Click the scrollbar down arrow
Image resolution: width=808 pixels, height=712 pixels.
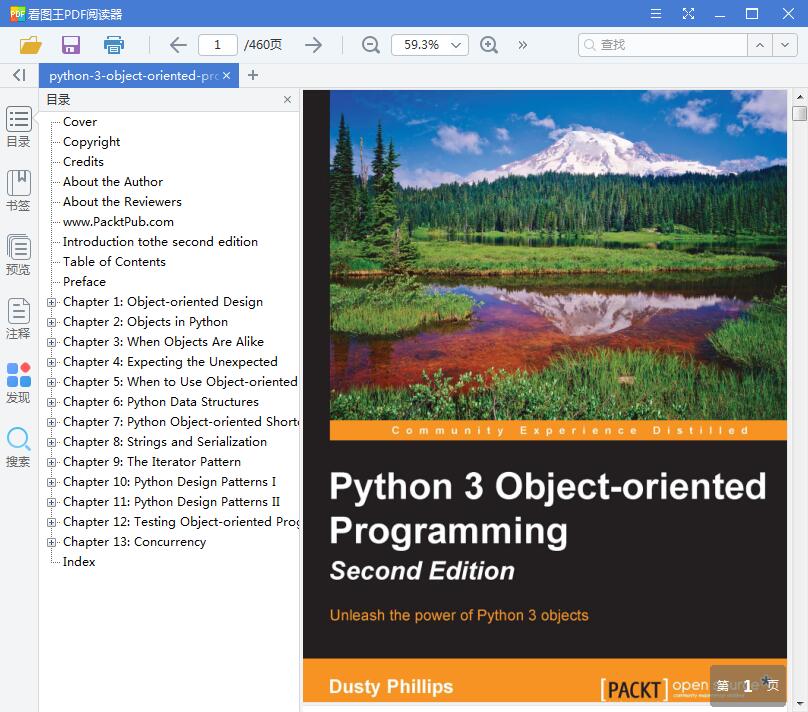pos(799,703)
